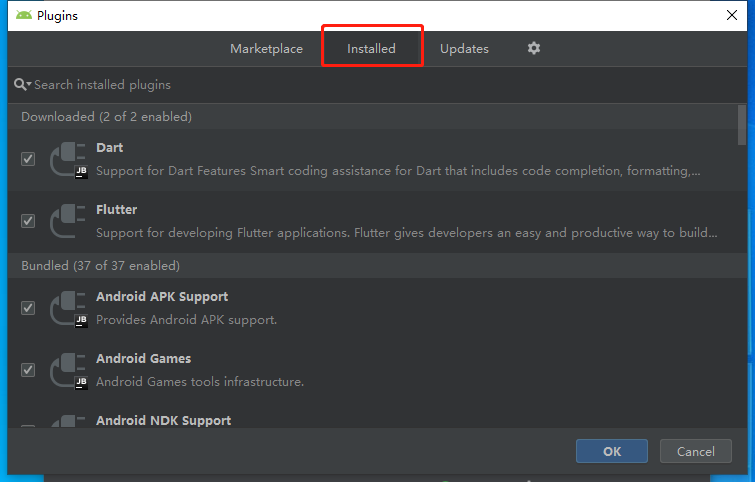Select the Android NDK Support row title
755x482 pixels.
[x=163, y=420]
